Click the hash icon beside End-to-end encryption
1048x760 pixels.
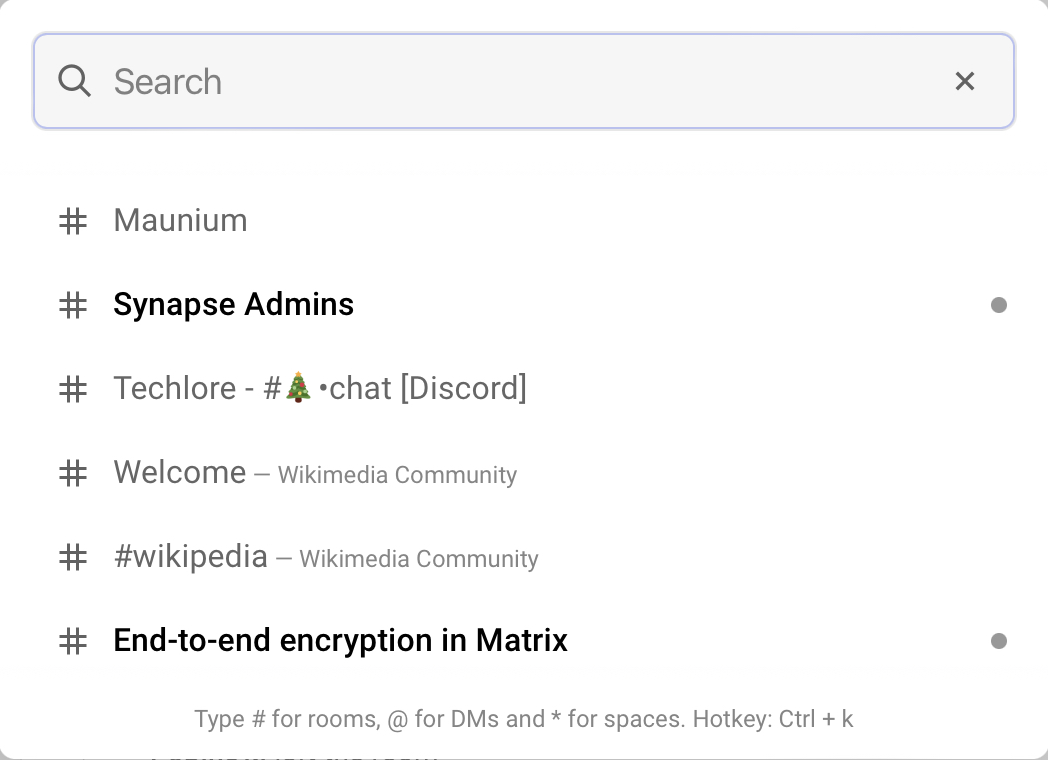point(73,641)
